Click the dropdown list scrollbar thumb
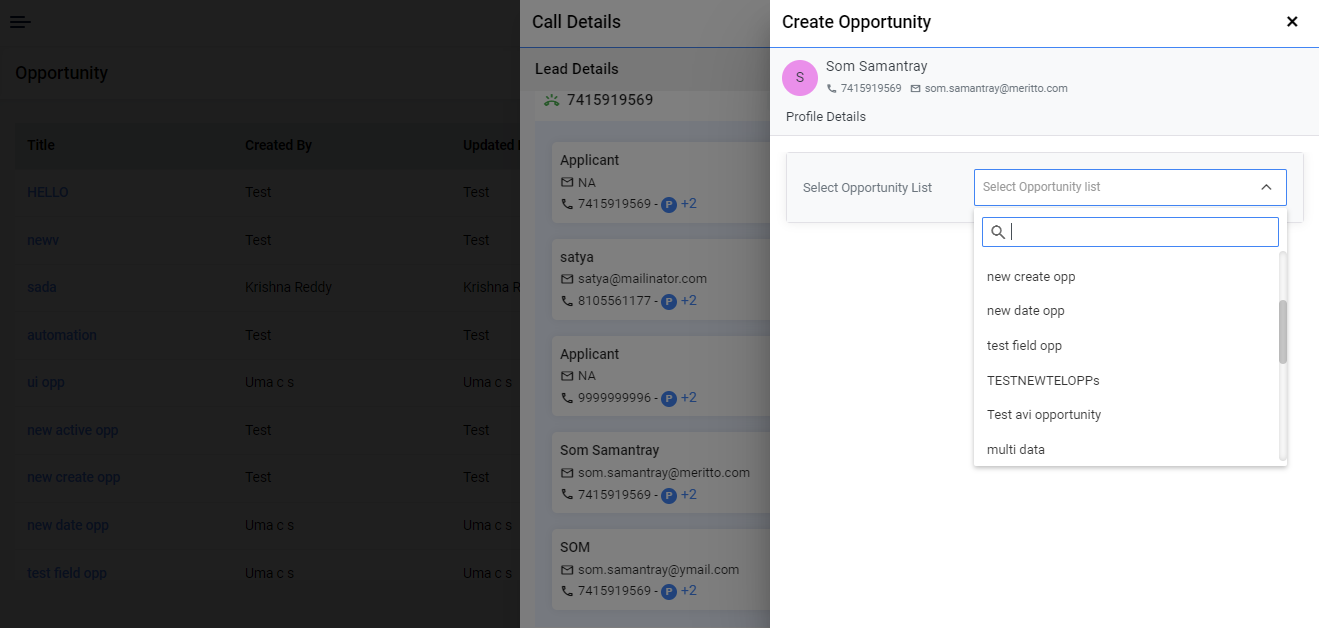Viewport: 1319px width, 628px height. tap(1283, 331)
